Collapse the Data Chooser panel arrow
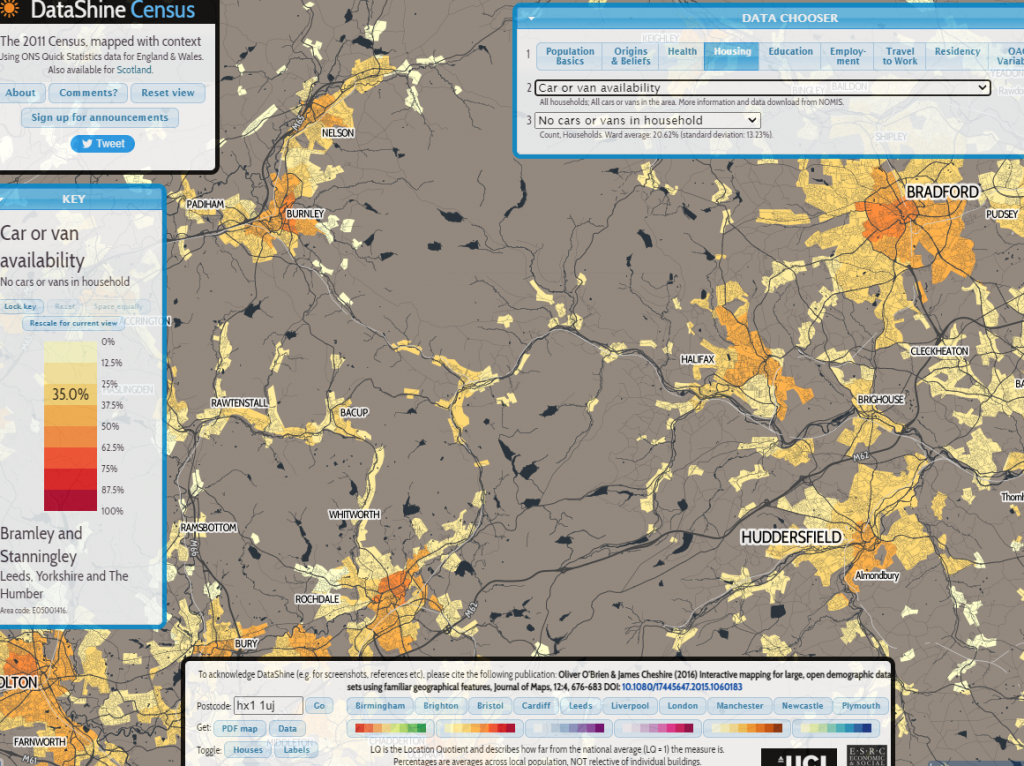The width and height of the screenshot is (1024, 766). [x=531, y=18]
